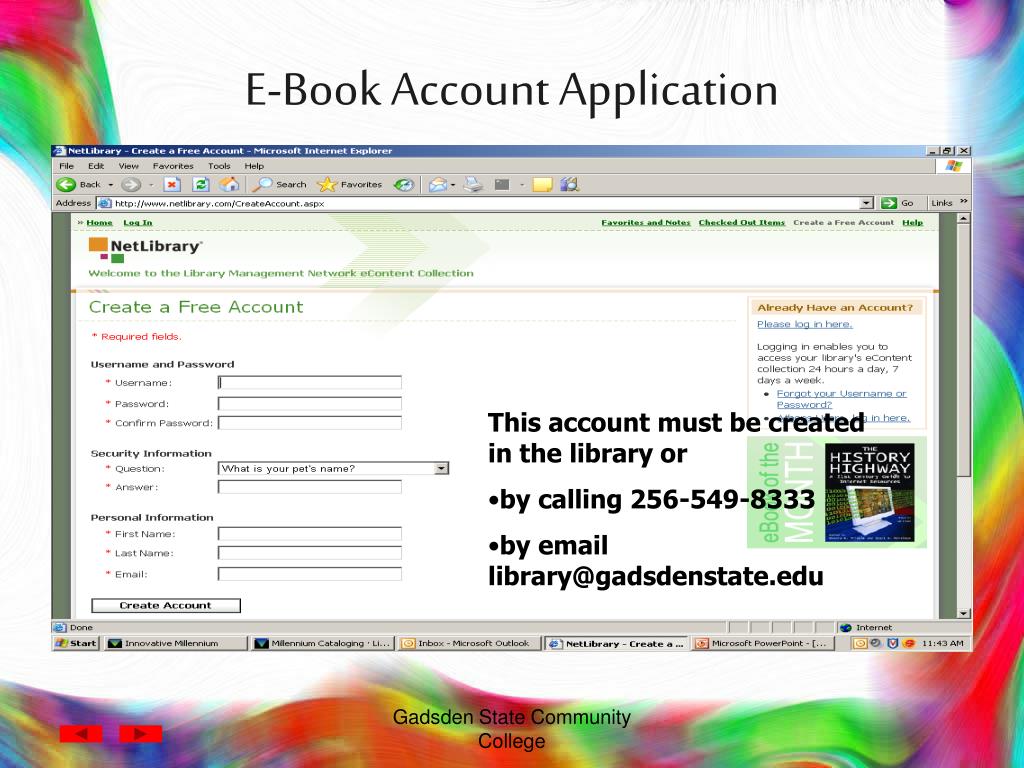Click the page icon in Address bar
The image size is (1024, 768).
(x=104, y=203)
